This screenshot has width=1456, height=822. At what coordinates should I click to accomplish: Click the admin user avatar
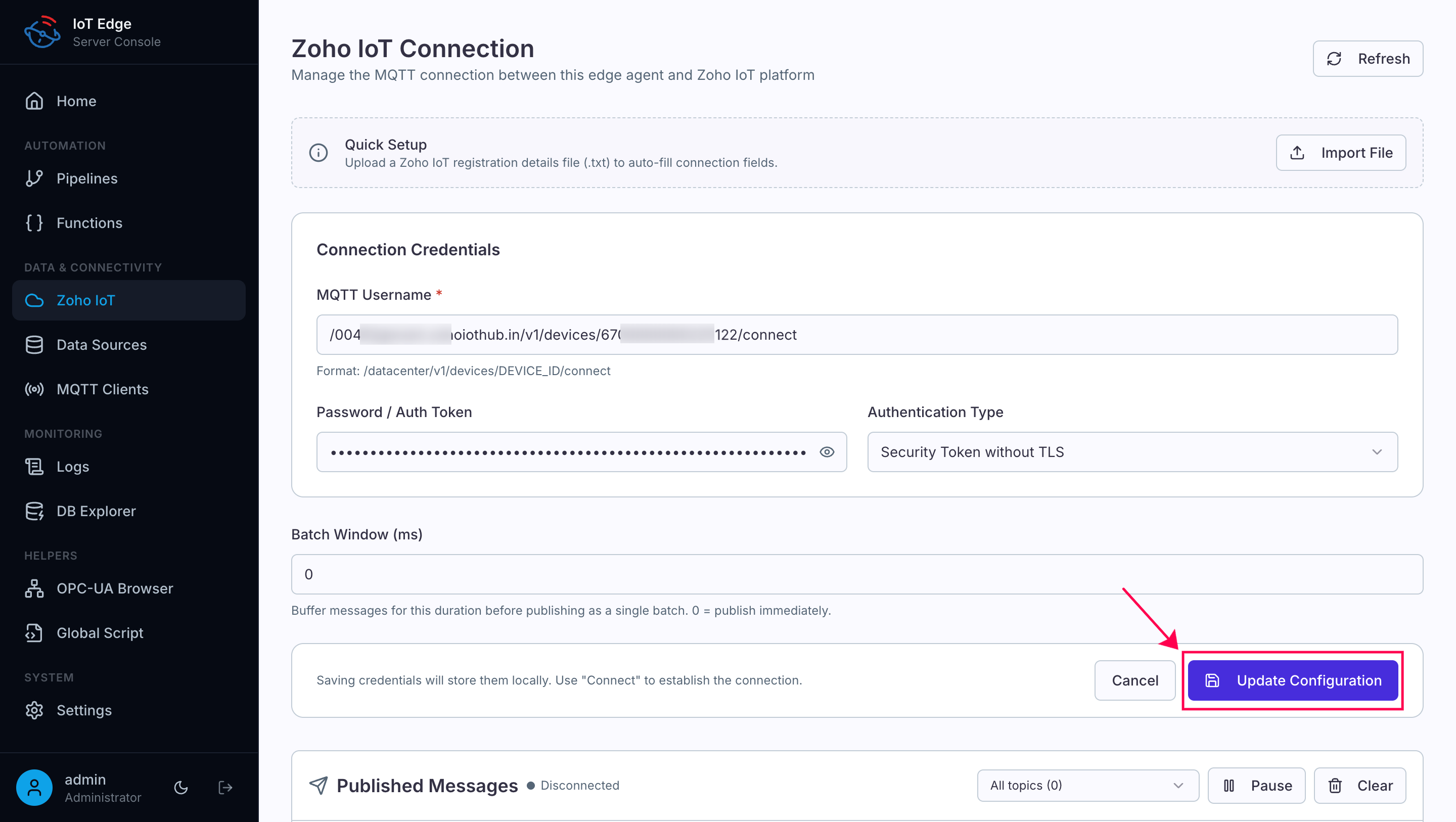[x=34, y=788]
